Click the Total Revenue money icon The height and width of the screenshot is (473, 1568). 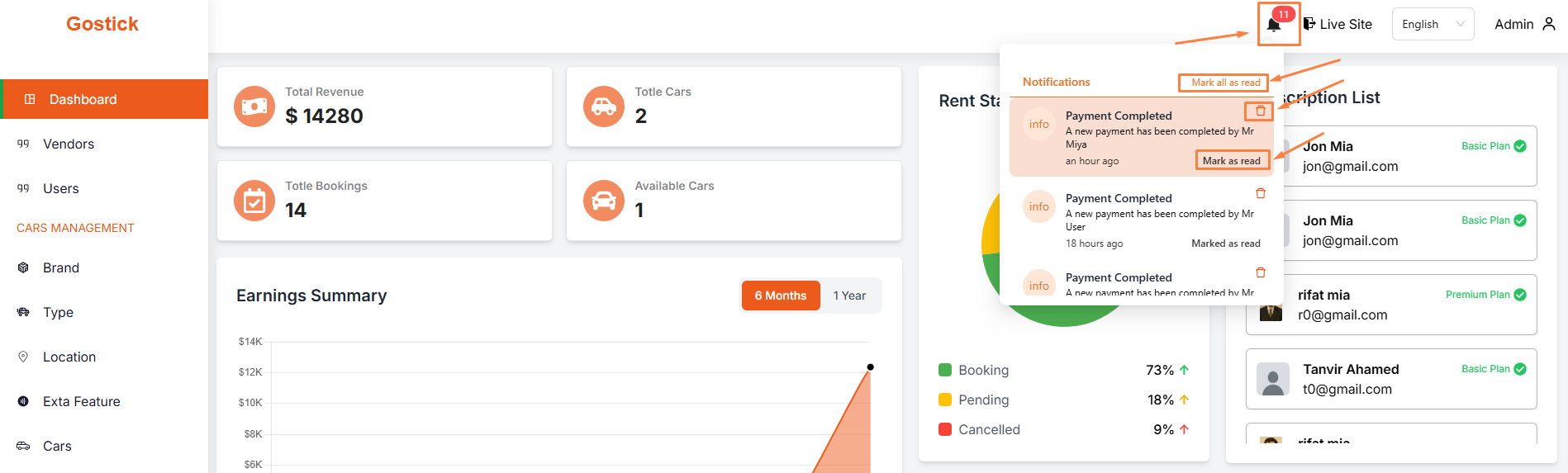(254, 106)
